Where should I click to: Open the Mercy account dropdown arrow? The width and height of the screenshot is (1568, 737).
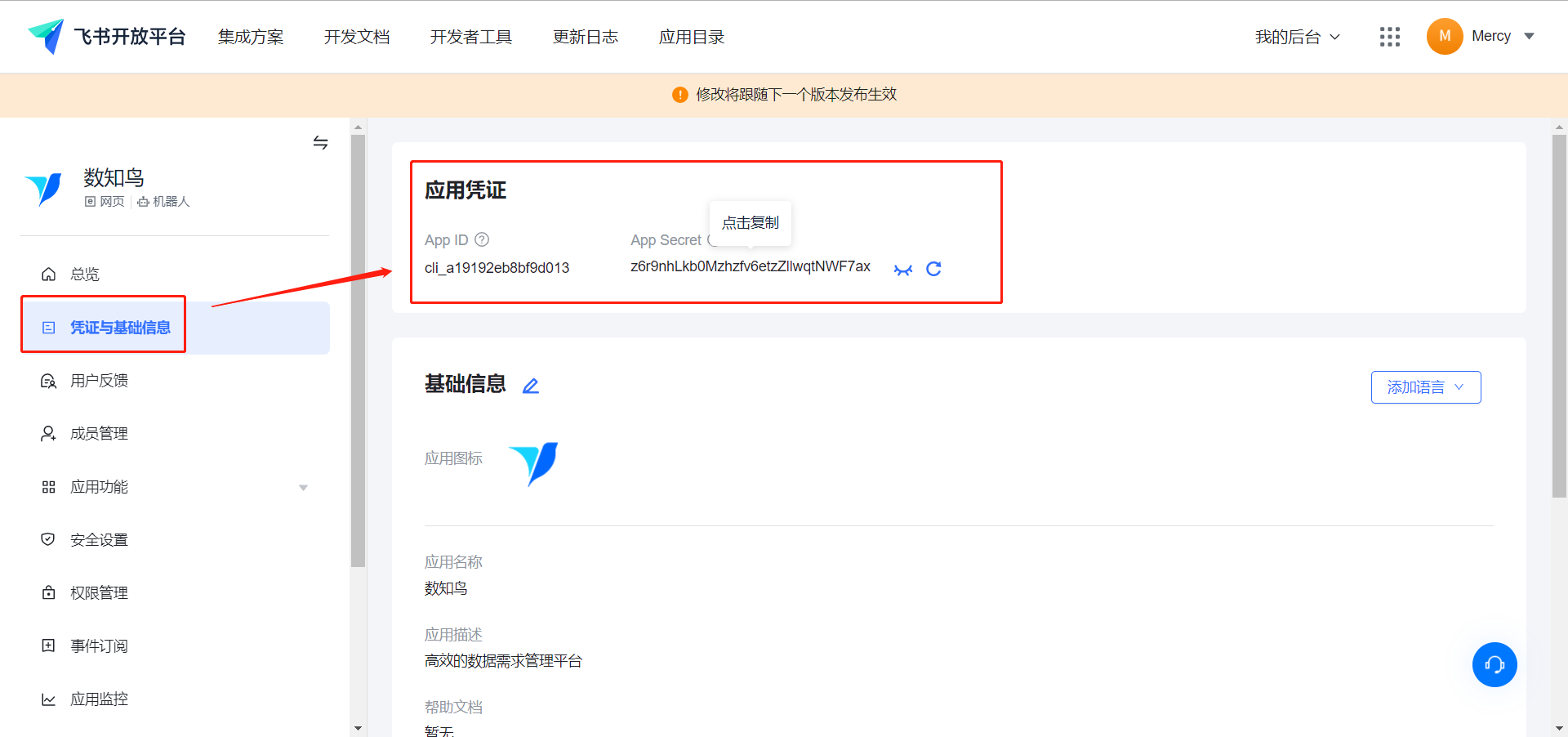[1530, 36]
